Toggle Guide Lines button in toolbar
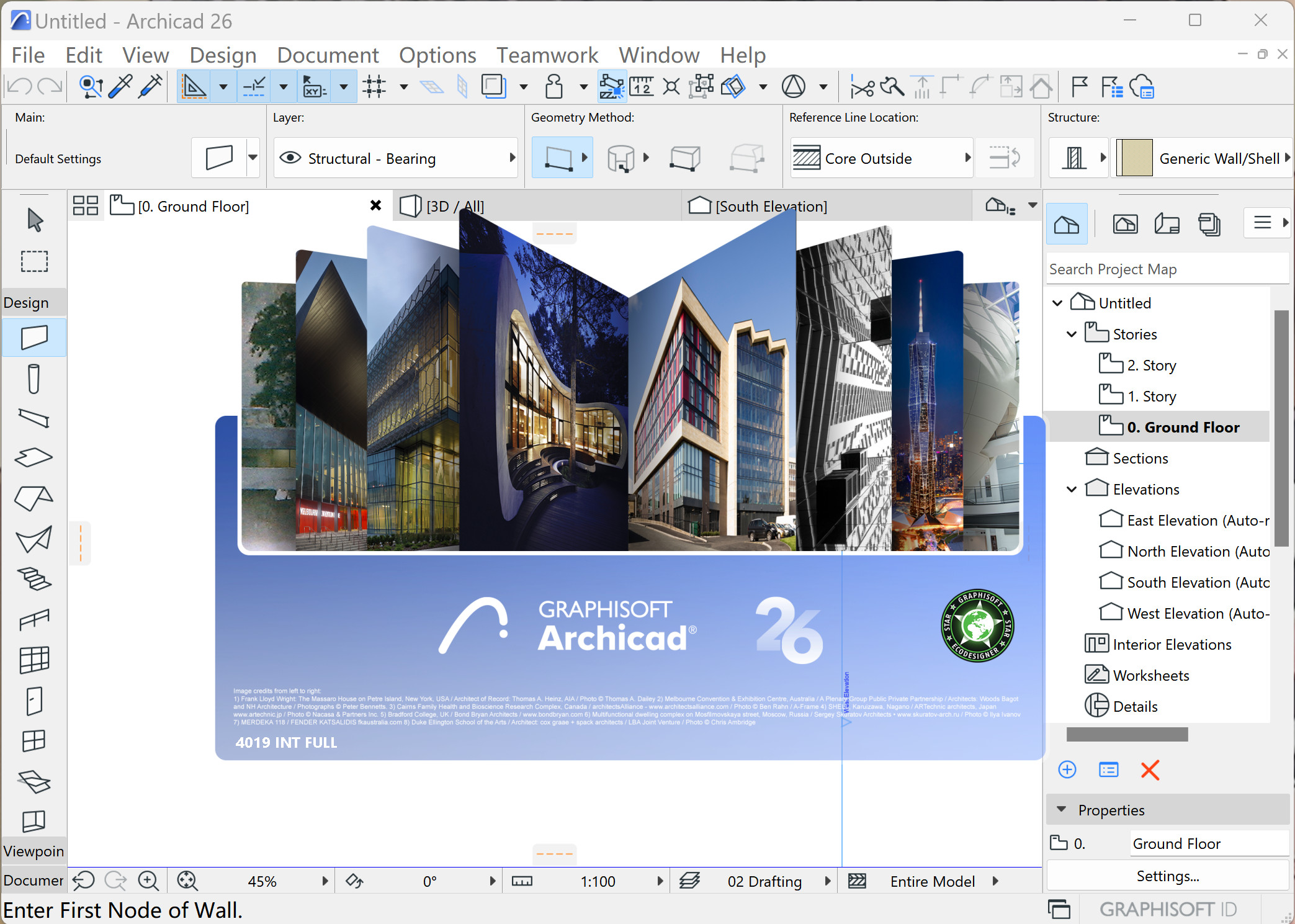 pyautogui.click(x=194, y=86)
